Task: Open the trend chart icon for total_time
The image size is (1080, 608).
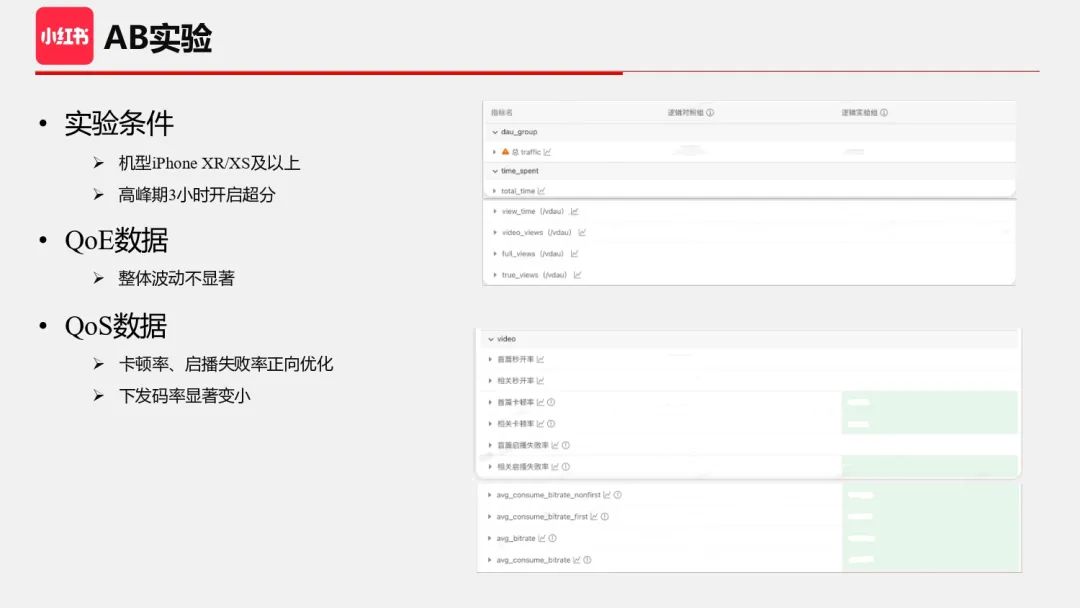Action: [541, 191]
